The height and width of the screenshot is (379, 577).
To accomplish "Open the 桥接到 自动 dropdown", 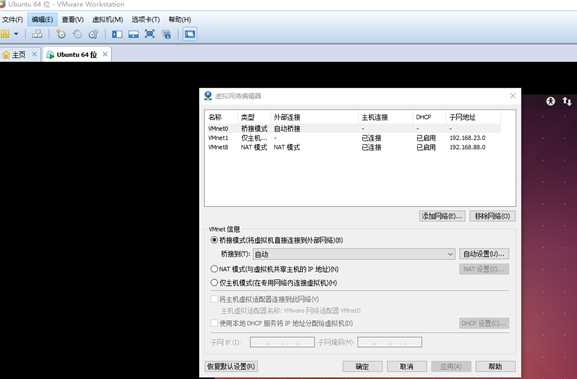I will (x=354, y=254).
